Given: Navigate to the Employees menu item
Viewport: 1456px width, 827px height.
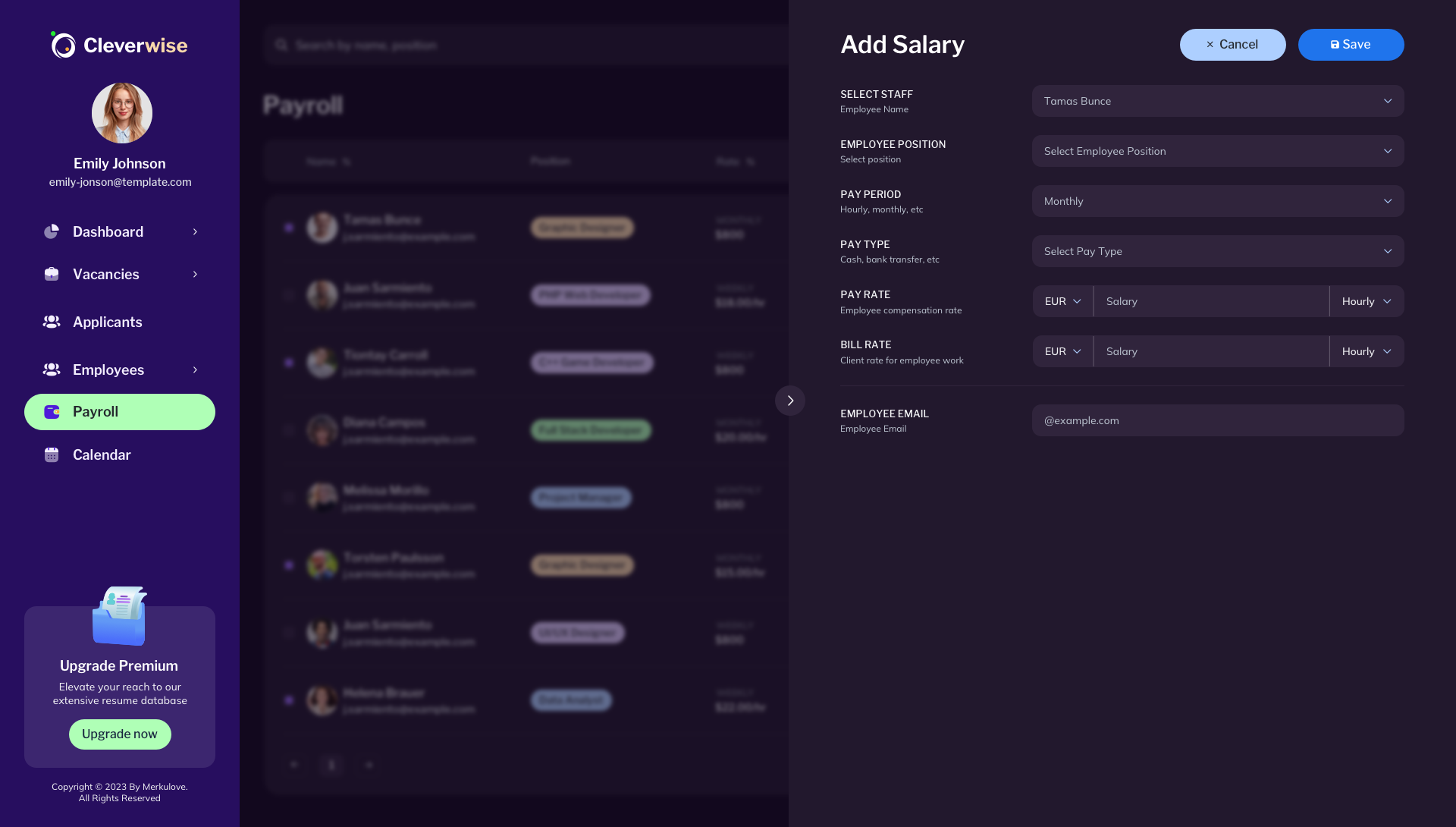Looking at the screenshot, I should [x=108, y=369].
